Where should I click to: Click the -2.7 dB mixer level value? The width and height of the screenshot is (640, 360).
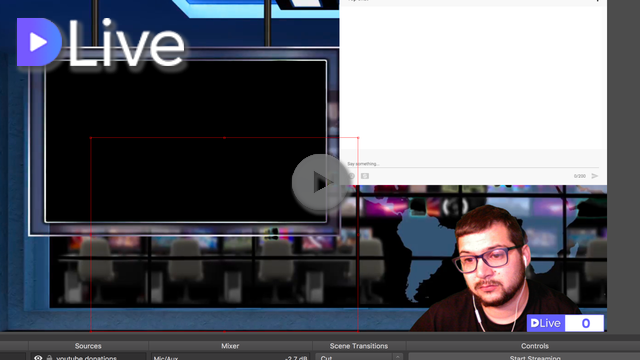(296, 358)
